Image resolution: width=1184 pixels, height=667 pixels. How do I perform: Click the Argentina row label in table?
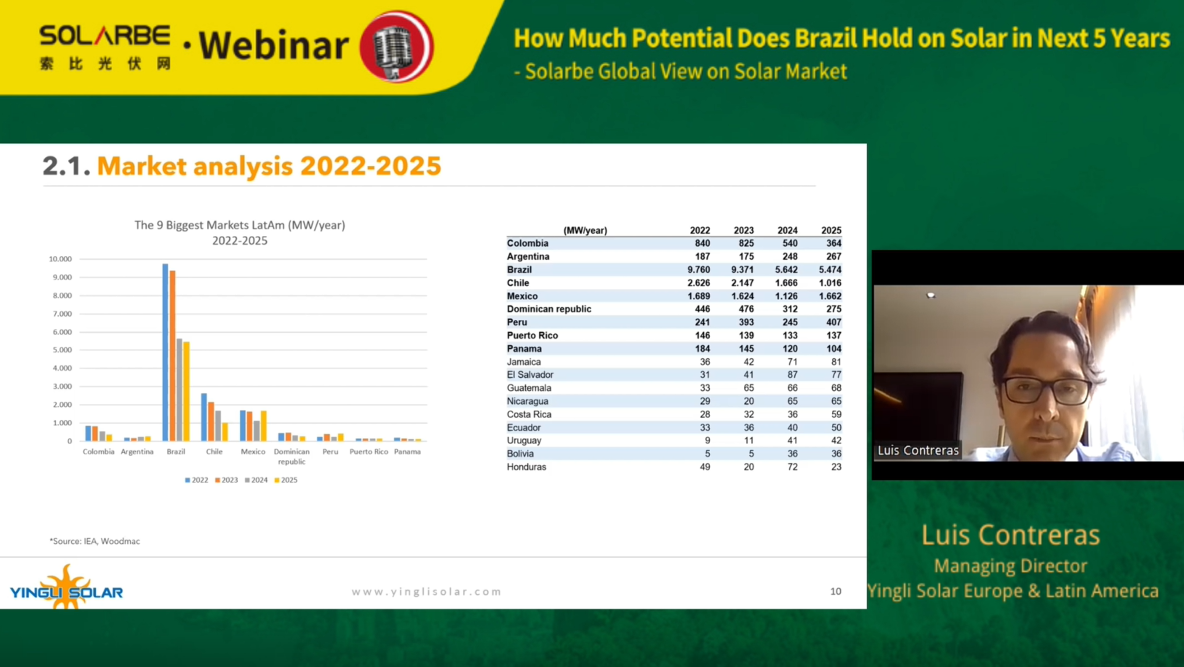[x=528, y=257]
